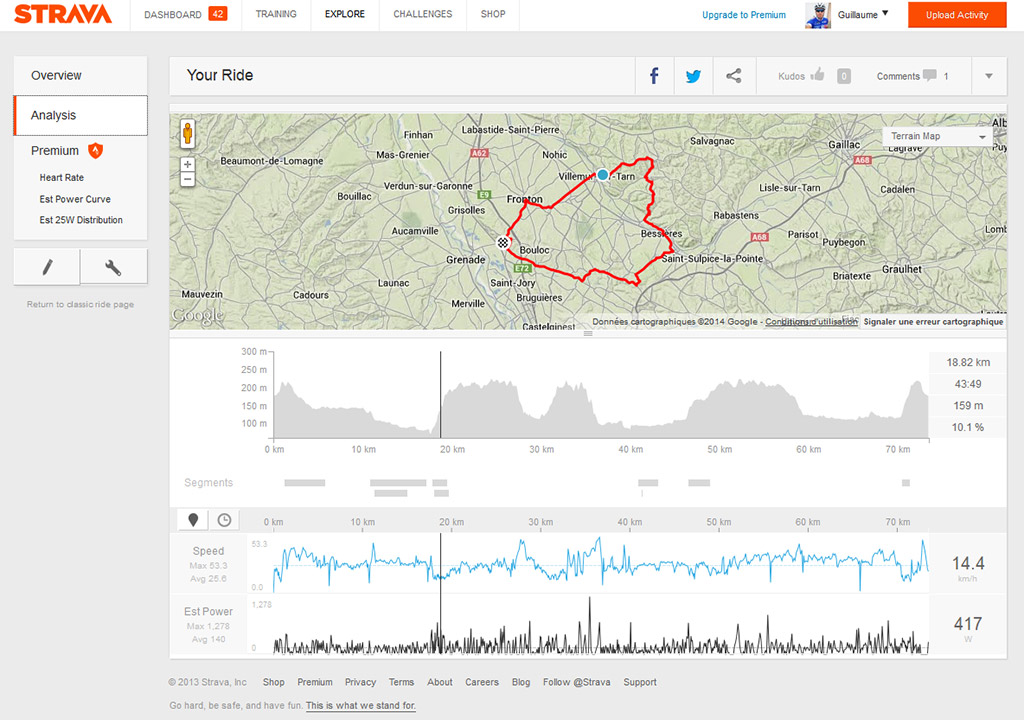Open the Shop menu
Image resolution: width=1024 pixels, height=720 pixels.
[493, 14]
